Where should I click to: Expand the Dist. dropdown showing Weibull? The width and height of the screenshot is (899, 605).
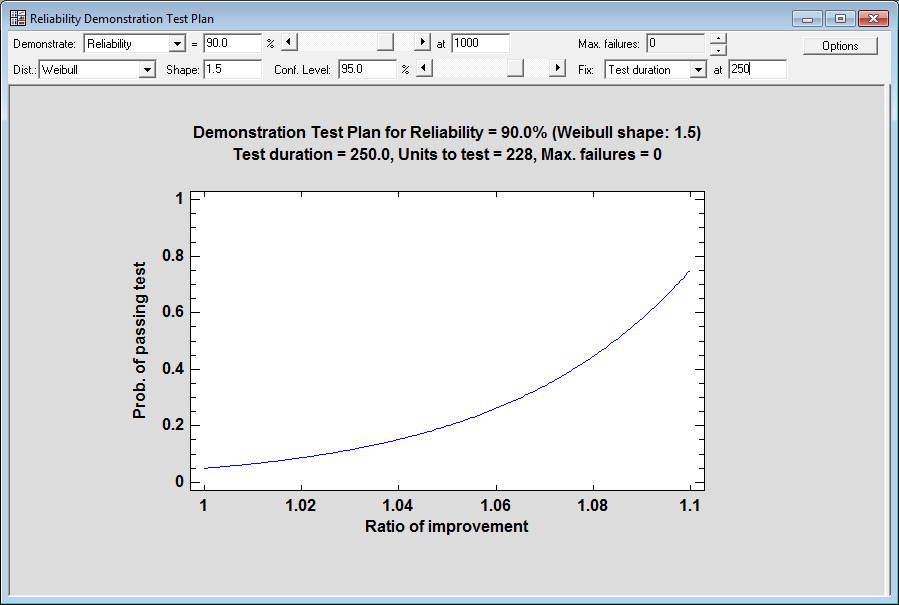tap(147, 70)
